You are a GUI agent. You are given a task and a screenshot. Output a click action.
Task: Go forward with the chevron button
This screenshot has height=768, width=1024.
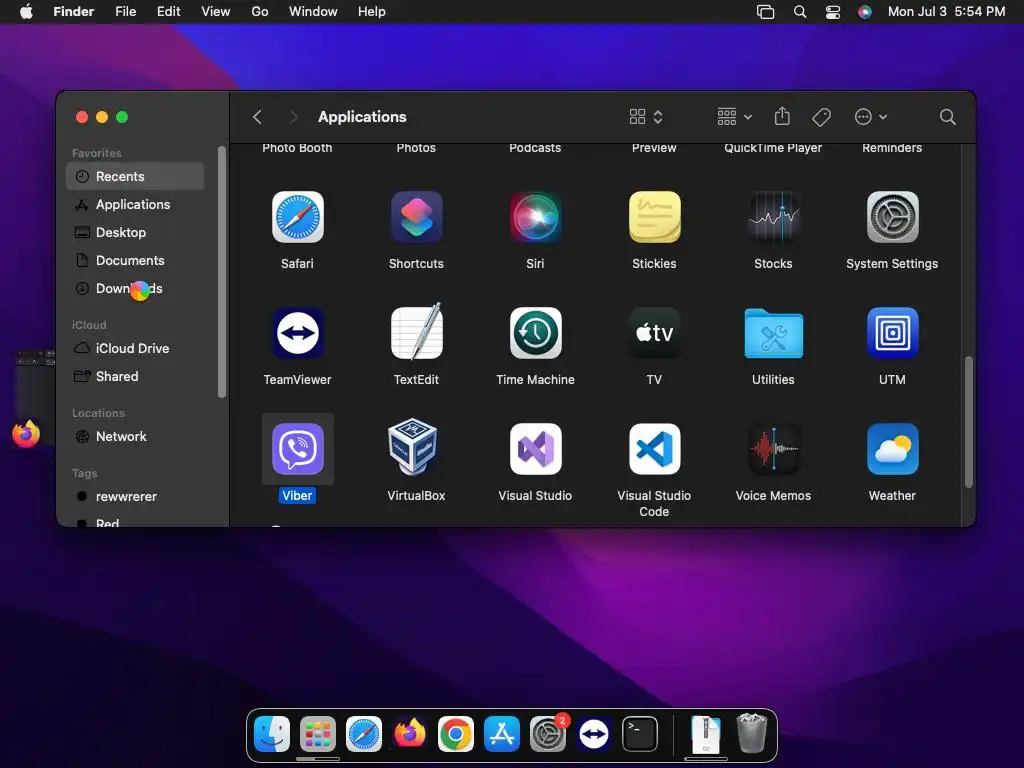[x=293, y=117]
